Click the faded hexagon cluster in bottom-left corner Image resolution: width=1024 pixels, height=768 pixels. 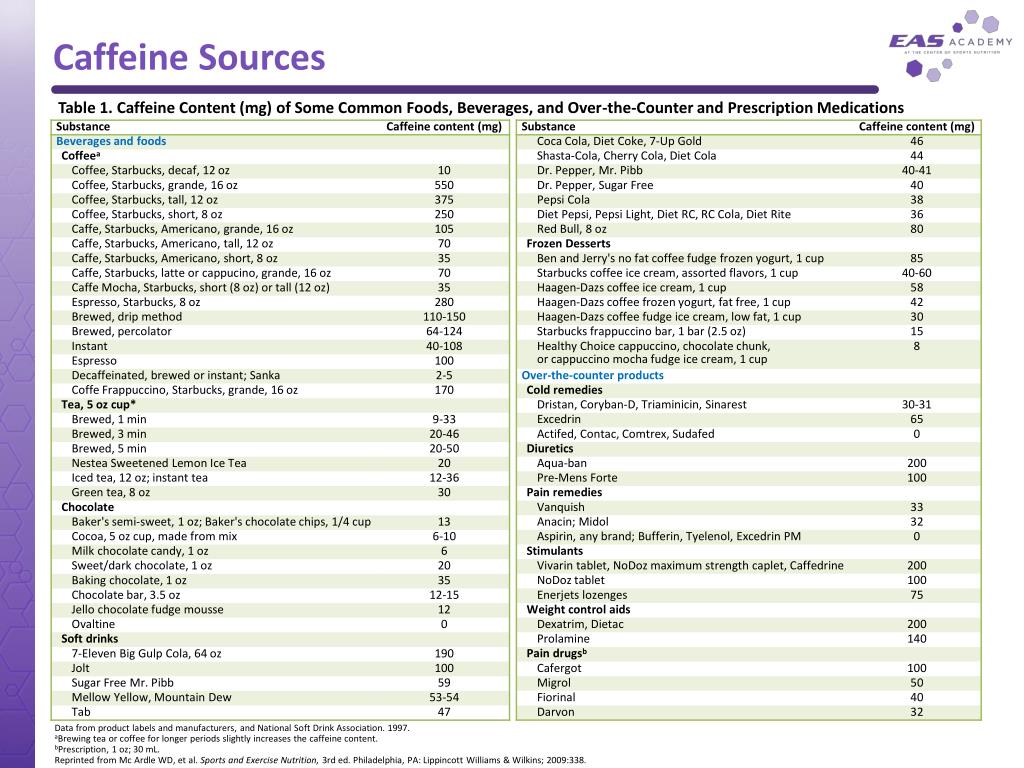20,700
